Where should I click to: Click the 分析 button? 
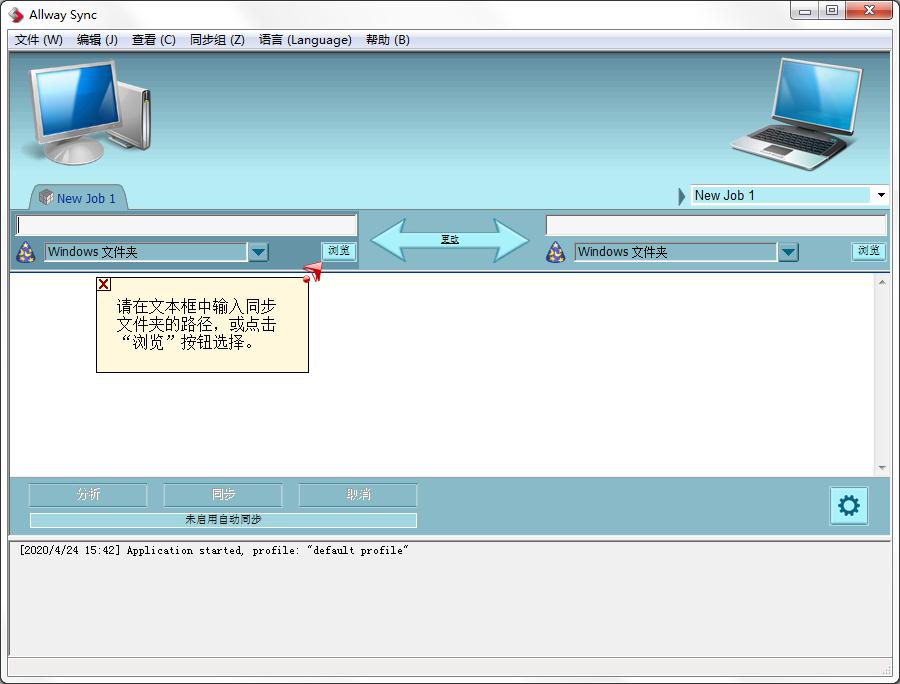click(87, 495)
